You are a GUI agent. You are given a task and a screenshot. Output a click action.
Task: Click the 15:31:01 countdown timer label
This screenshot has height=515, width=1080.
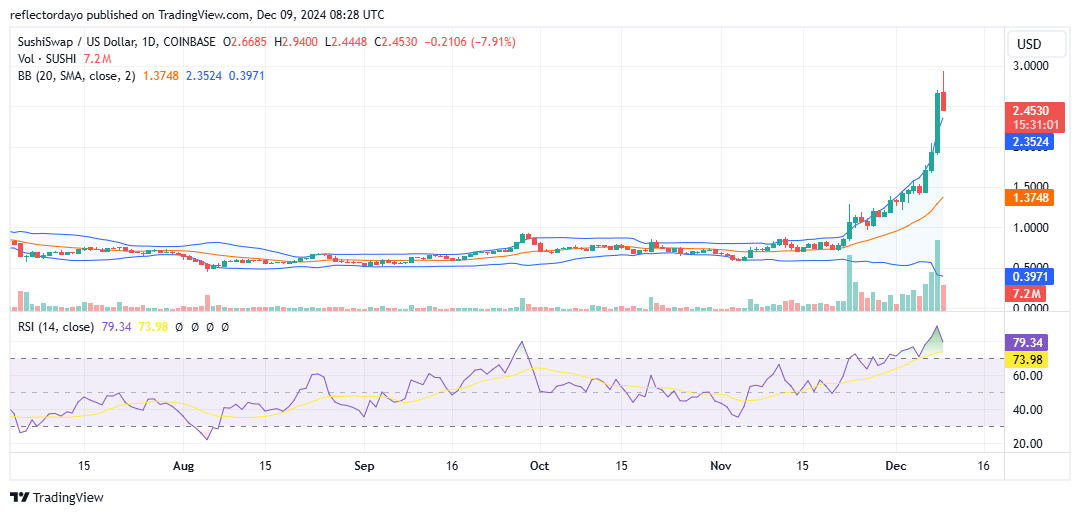1035,124
